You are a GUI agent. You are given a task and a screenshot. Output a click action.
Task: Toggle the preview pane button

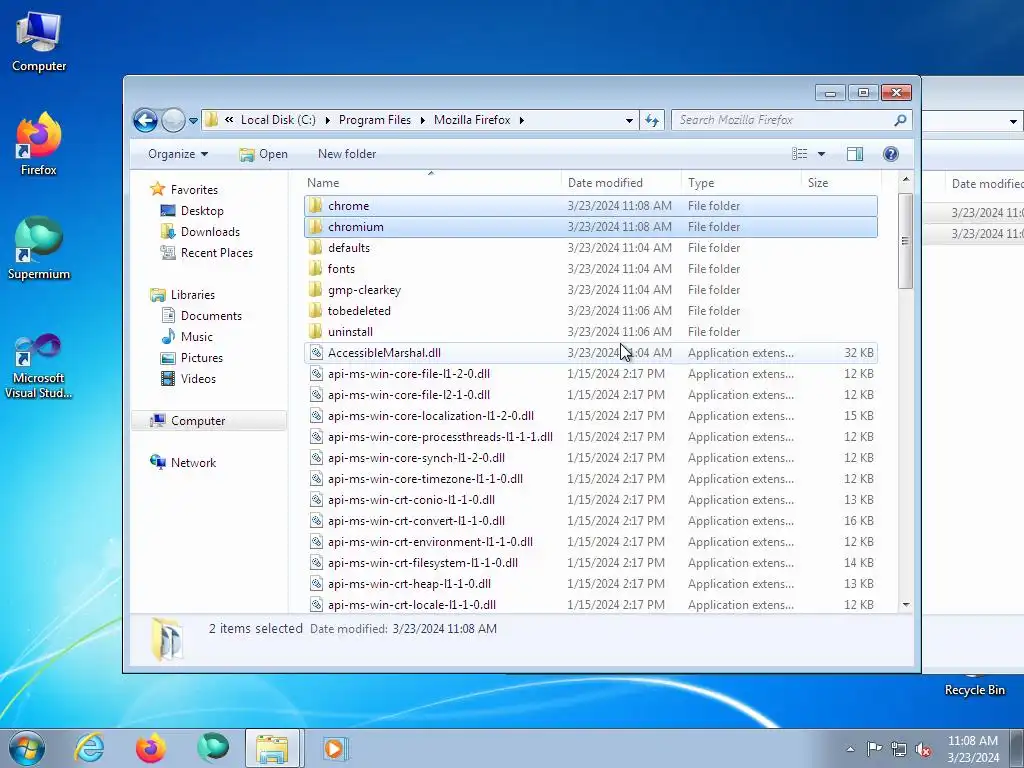tap(854, 154)
